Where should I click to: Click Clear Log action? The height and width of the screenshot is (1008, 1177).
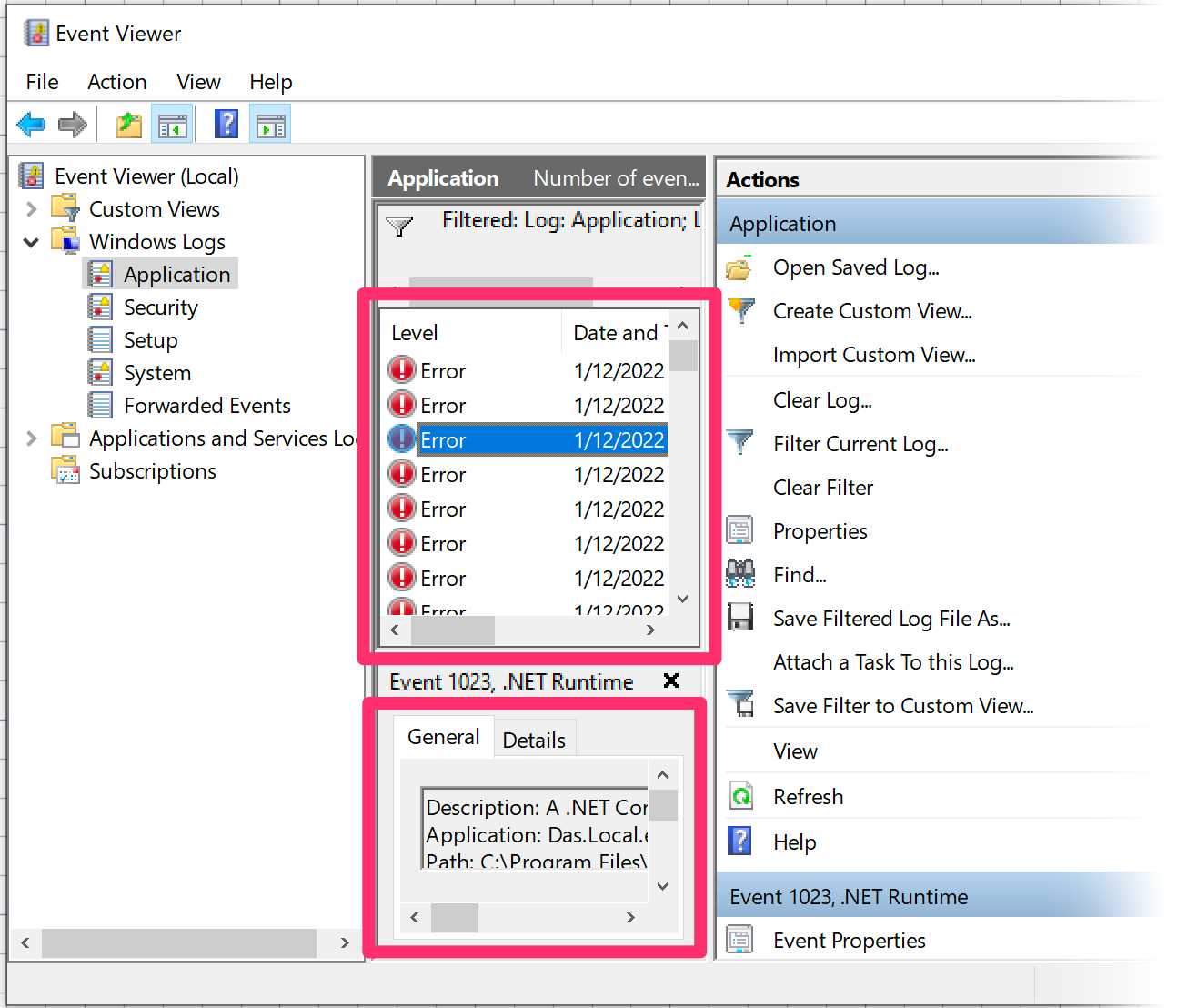click(822, 400)
